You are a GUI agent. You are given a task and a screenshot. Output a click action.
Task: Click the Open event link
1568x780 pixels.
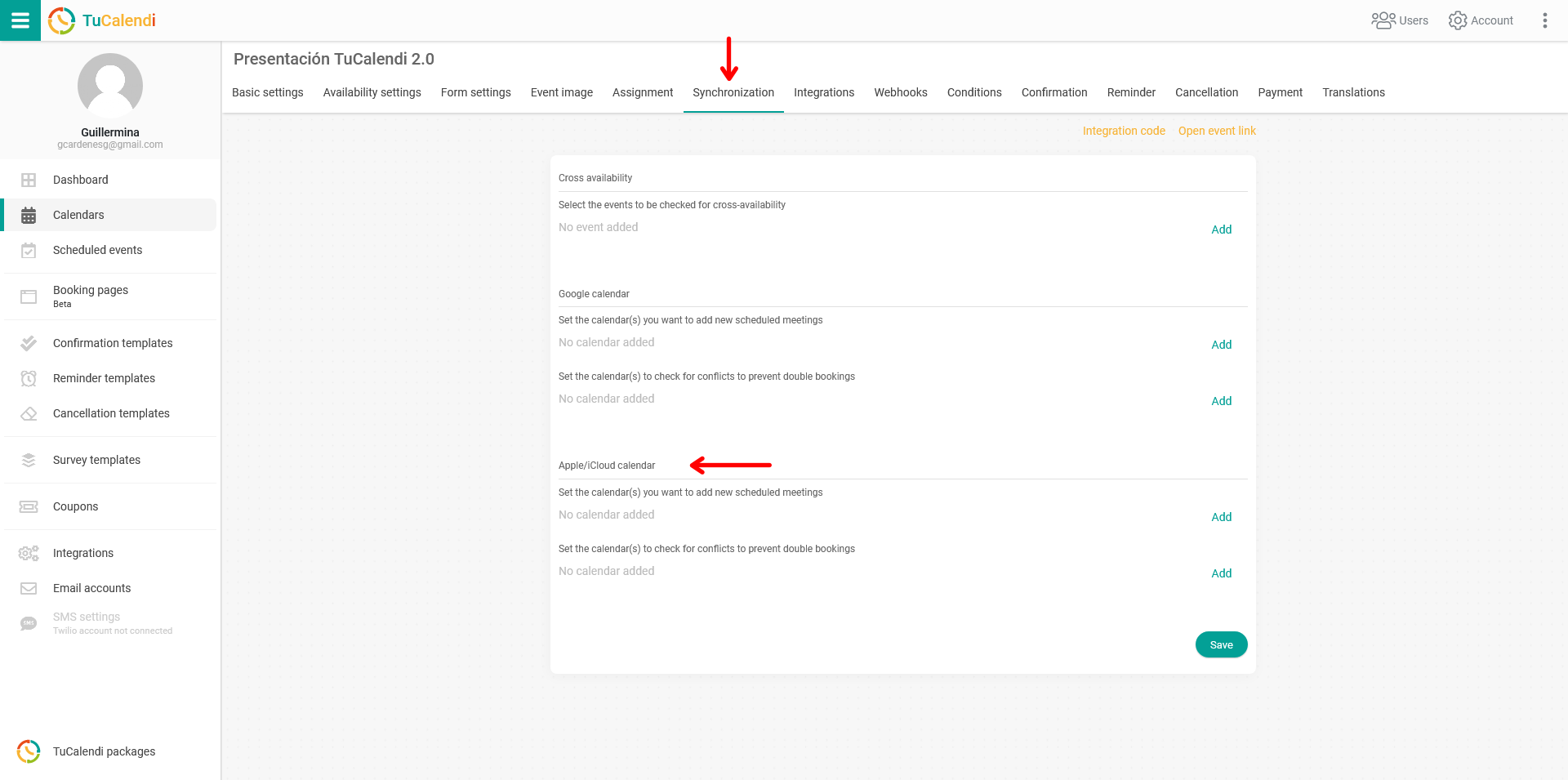click(x=1217, y=131)
